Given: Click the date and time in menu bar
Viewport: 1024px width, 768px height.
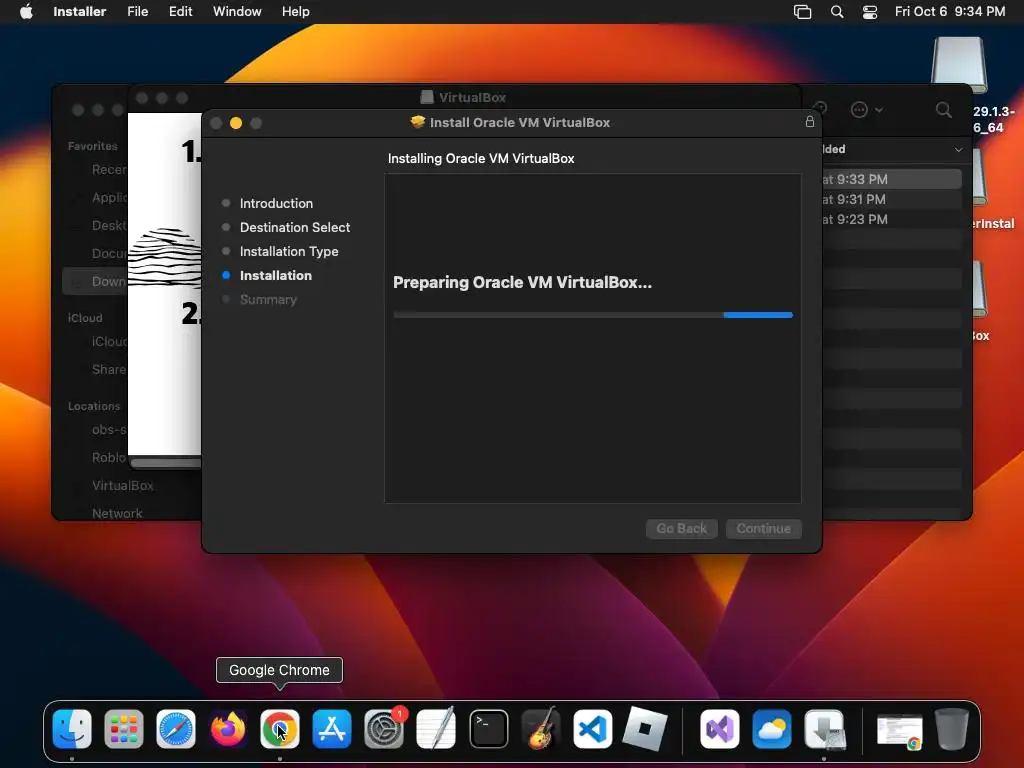Looking at the screenshot, I should (950, 12).
